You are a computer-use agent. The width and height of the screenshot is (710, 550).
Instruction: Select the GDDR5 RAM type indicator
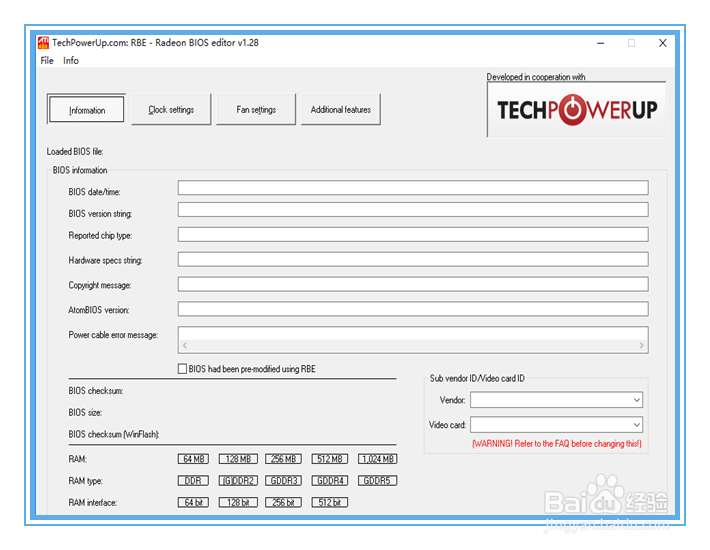378,481
